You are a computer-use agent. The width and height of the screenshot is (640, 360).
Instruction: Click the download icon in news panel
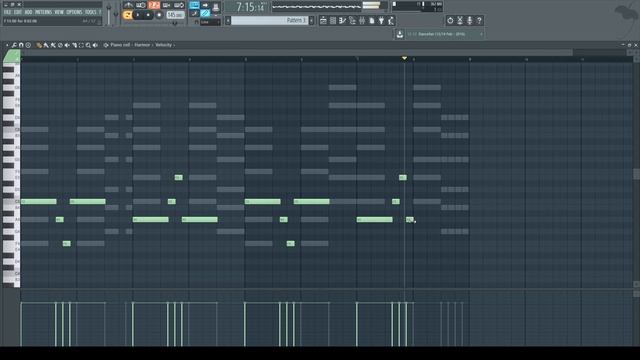pyautogui.click(x=400, y=34)
